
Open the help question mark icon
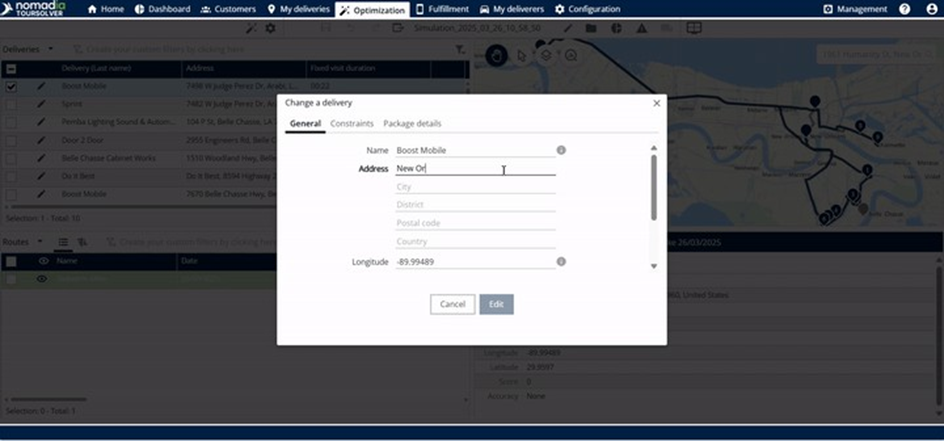point(905,9)
